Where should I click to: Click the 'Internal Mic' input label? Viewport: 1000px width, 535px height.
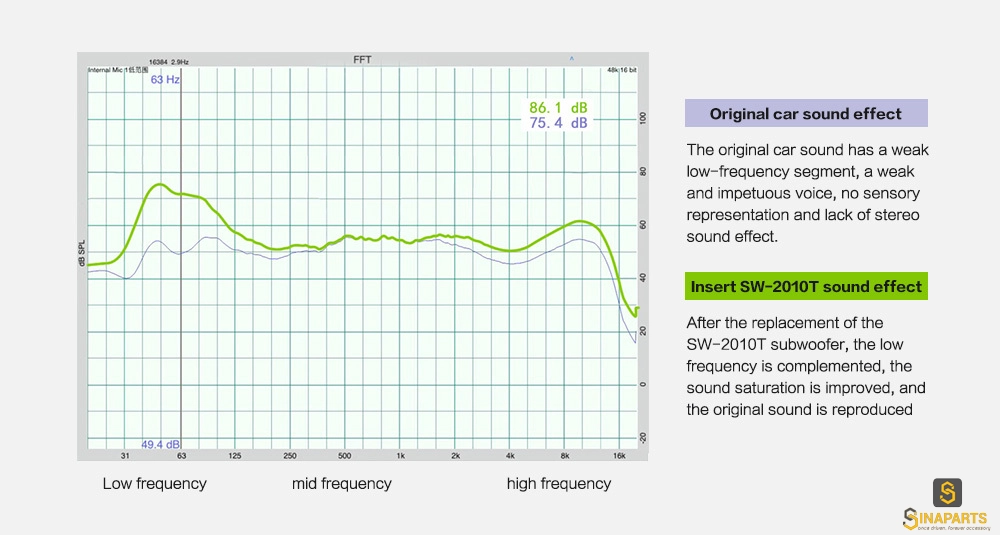pos(118,70)
